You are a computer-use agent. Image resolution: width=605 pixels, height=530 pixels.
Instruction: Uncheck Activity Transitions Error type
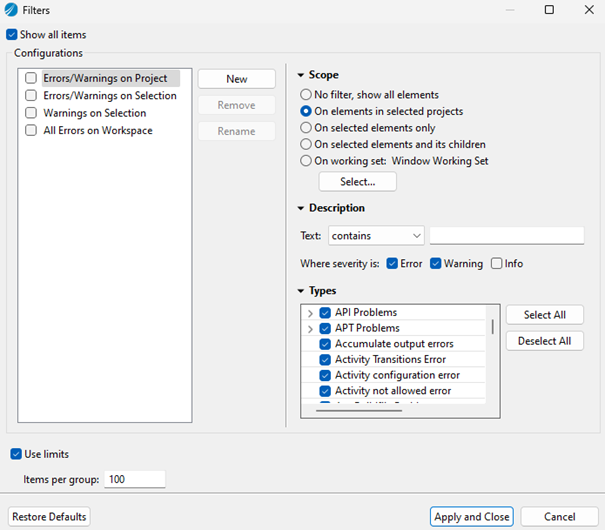click(x=325, y=360)
